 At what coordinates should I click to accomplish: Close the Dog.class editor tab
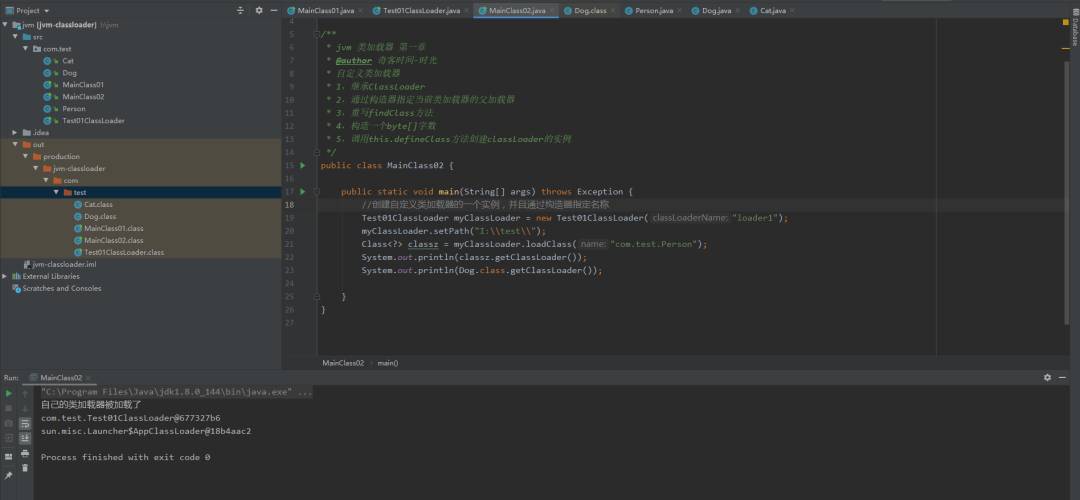point(614,10)
